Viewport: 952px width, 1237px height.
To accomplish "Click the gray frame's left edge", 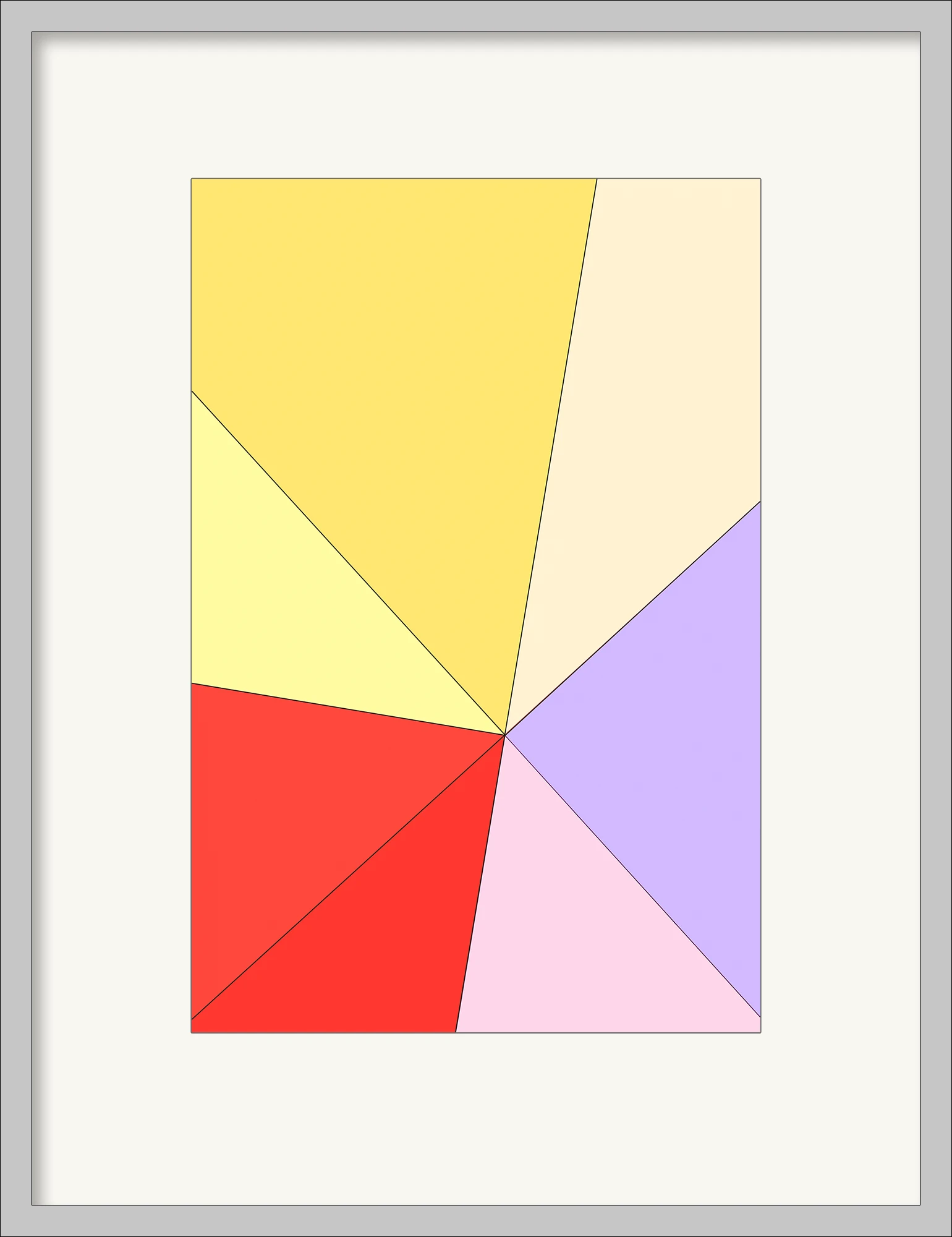I will coord(15,618).
